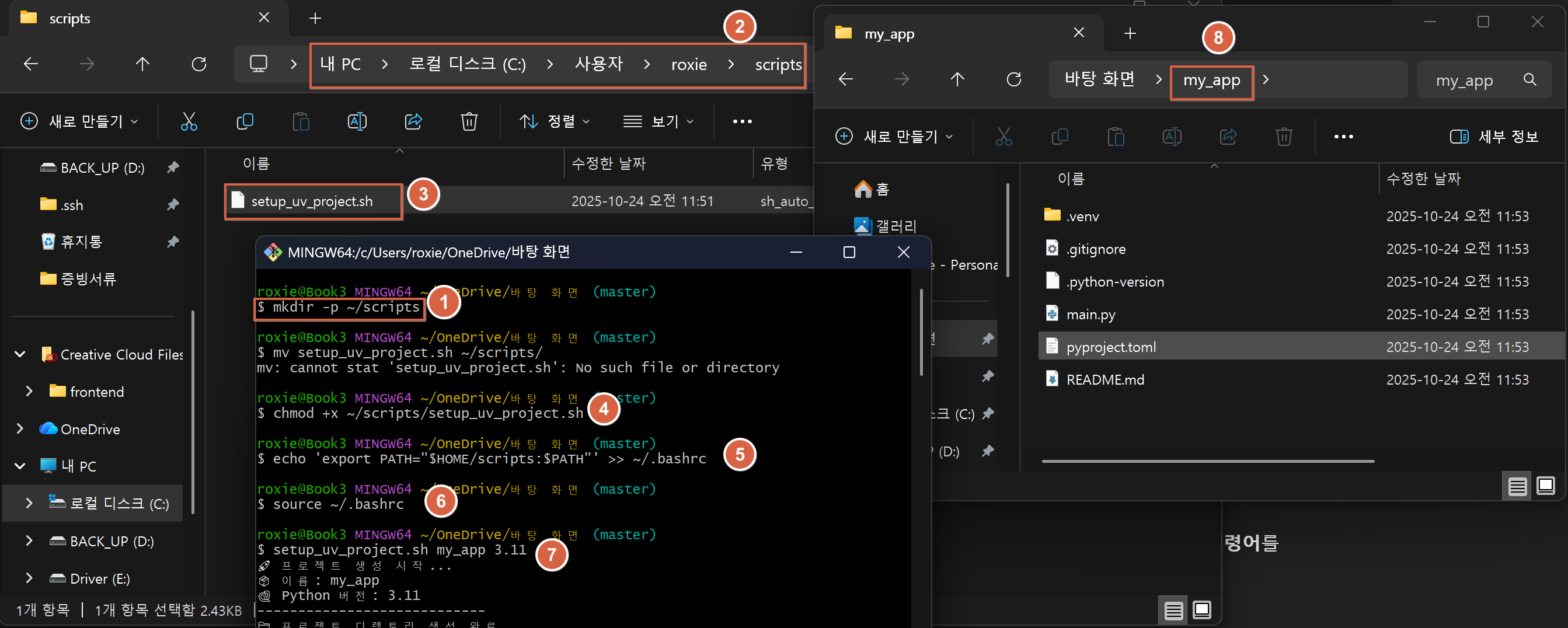This screenshot has height=628, width=1568.
Task: Click the rename icon in scripts toolbar
Action: (357, 122)
